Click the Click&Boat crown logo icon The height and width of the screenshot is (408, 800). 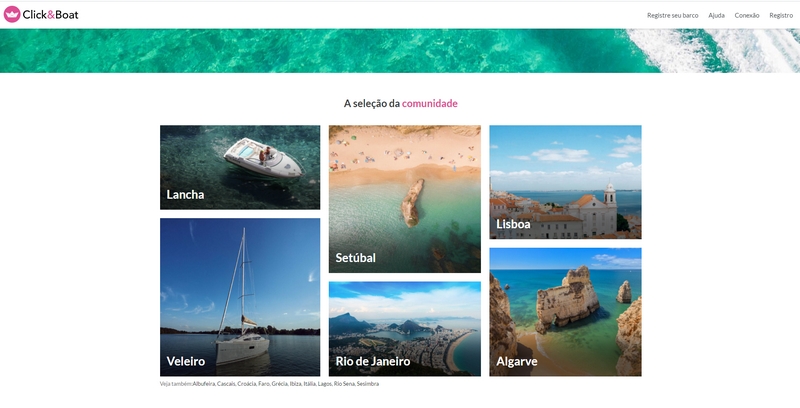click(x=12, y=14)
